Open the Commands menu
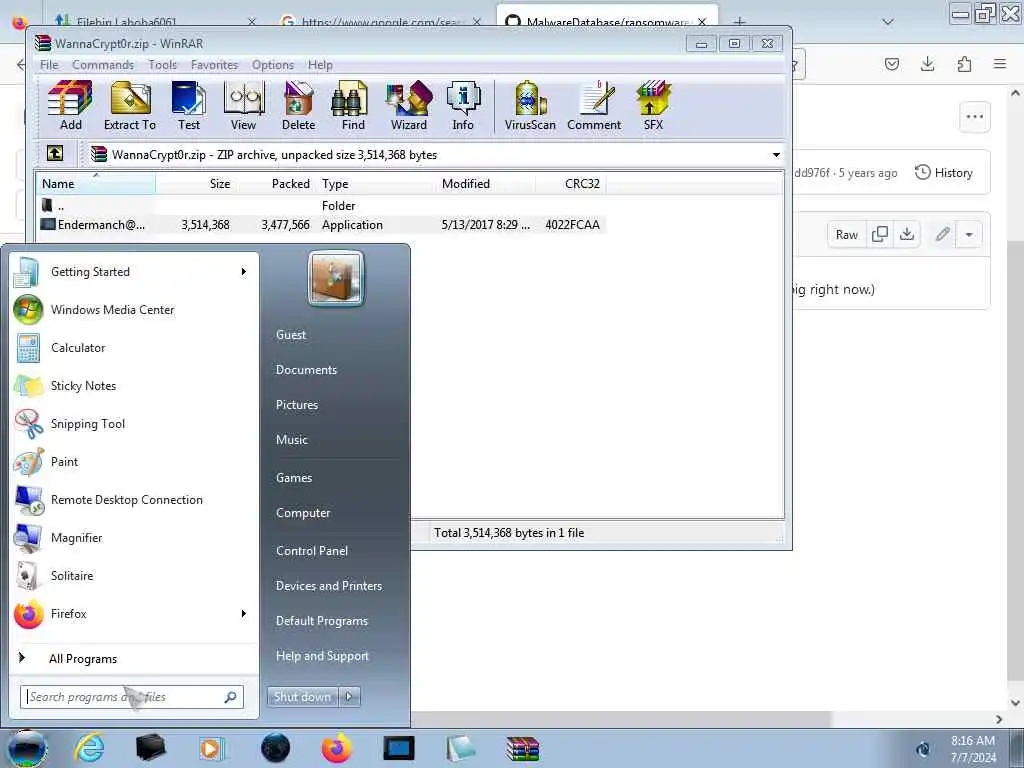 click(x=103, y=65)
